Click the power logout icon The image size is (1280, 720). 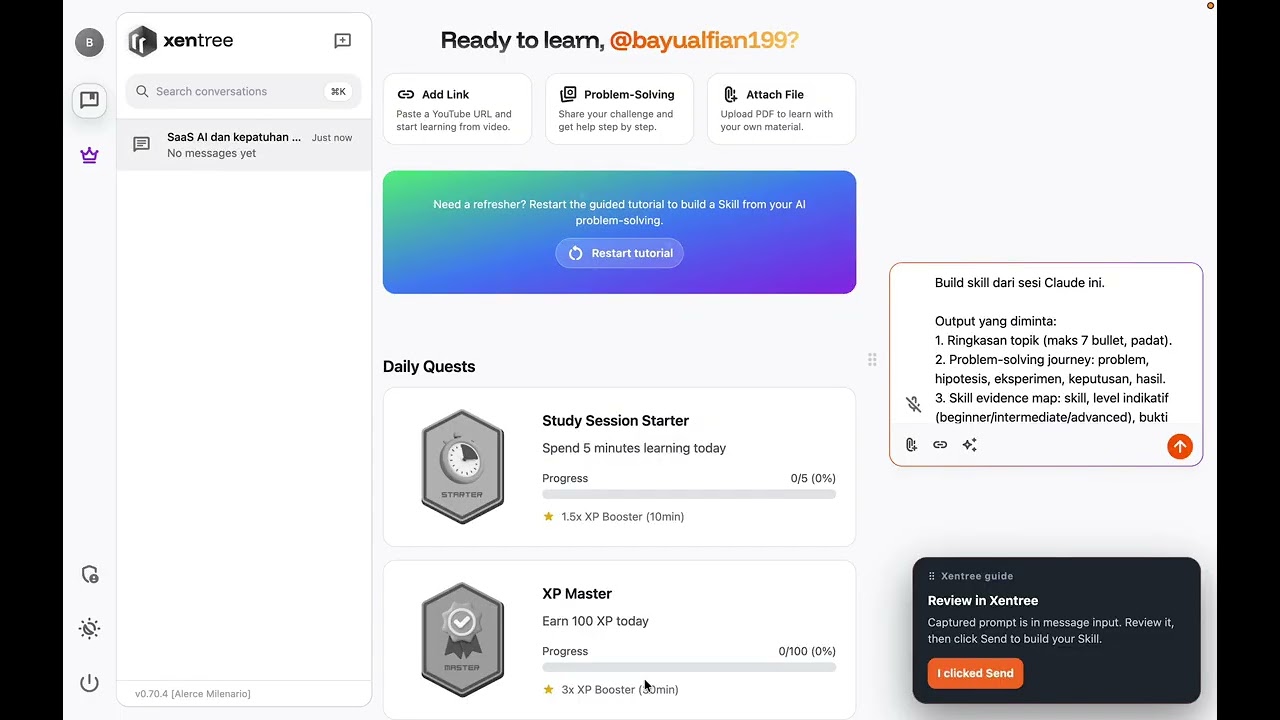[x=89, y=683]
